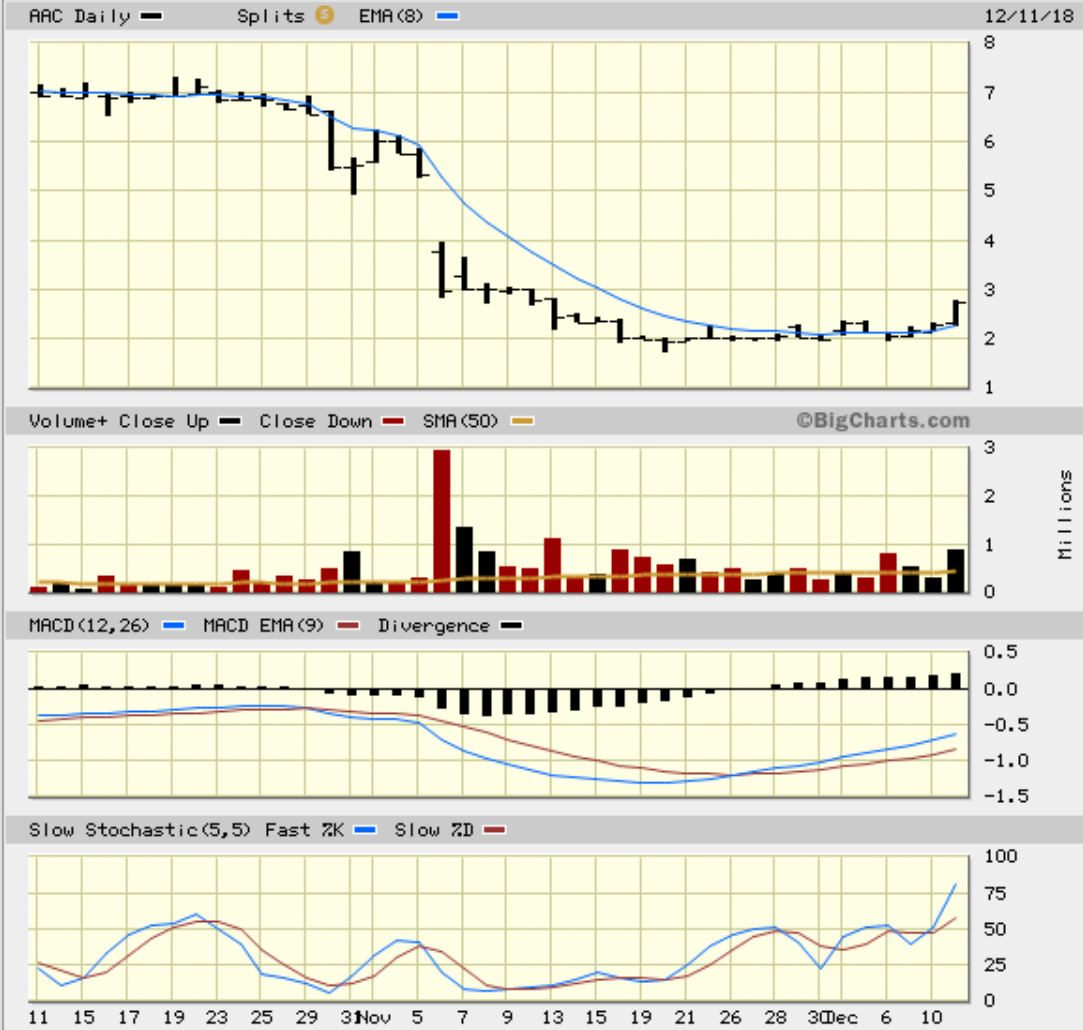This screenshot has height=1030, width=1083.
Task: Click the orange Splits icon in header
Action: (324, 16)
